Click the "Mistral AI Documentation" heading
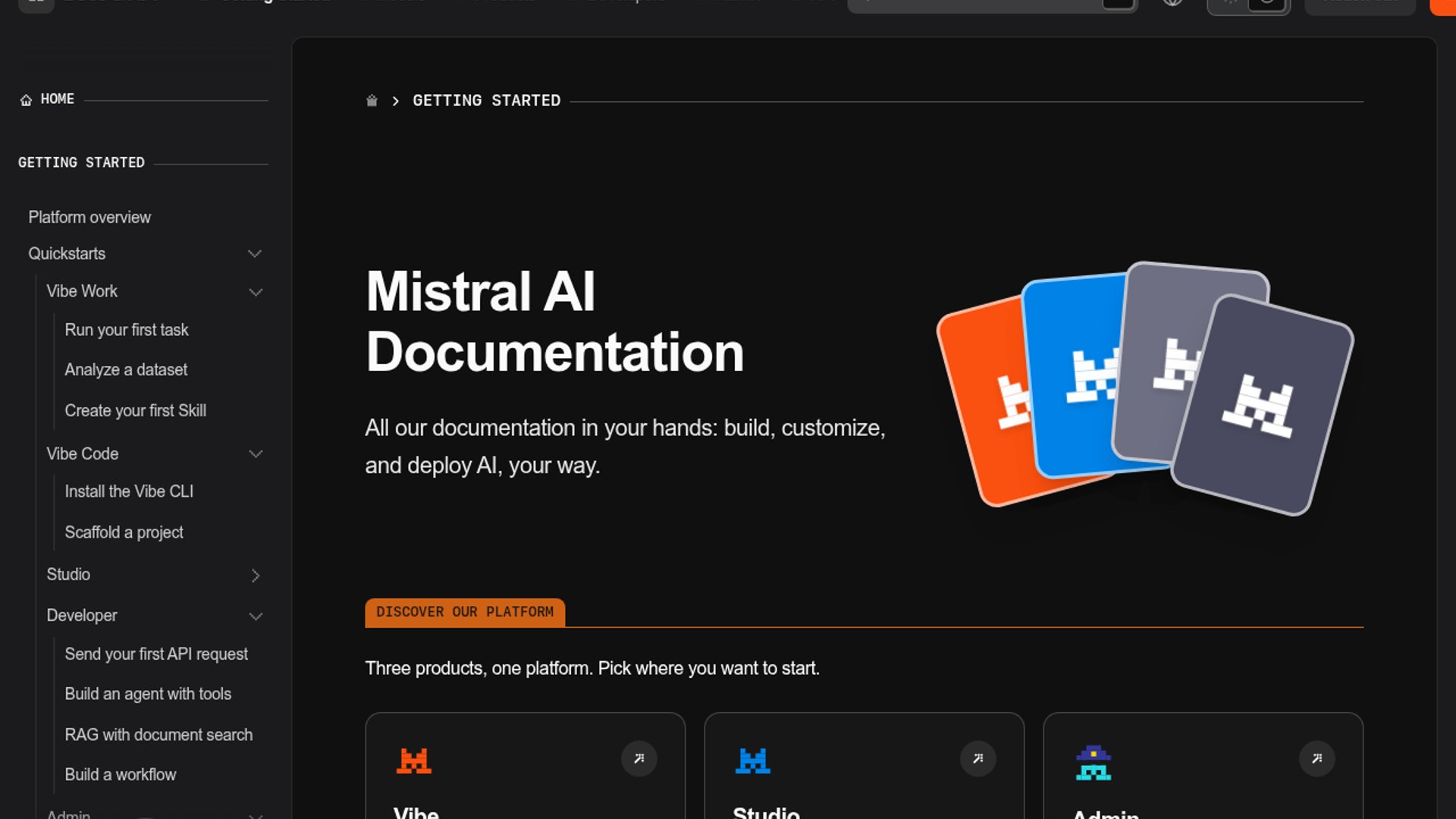This screenshot has height=819, width=1456. click(x=554, y=322)
